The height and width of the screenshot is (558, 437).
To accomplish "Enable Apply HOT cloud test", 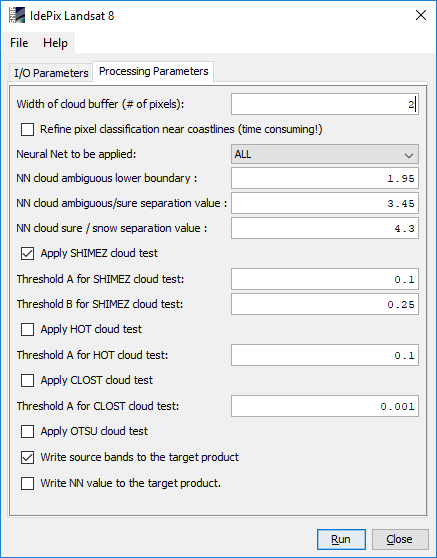I will pos(27,330).
